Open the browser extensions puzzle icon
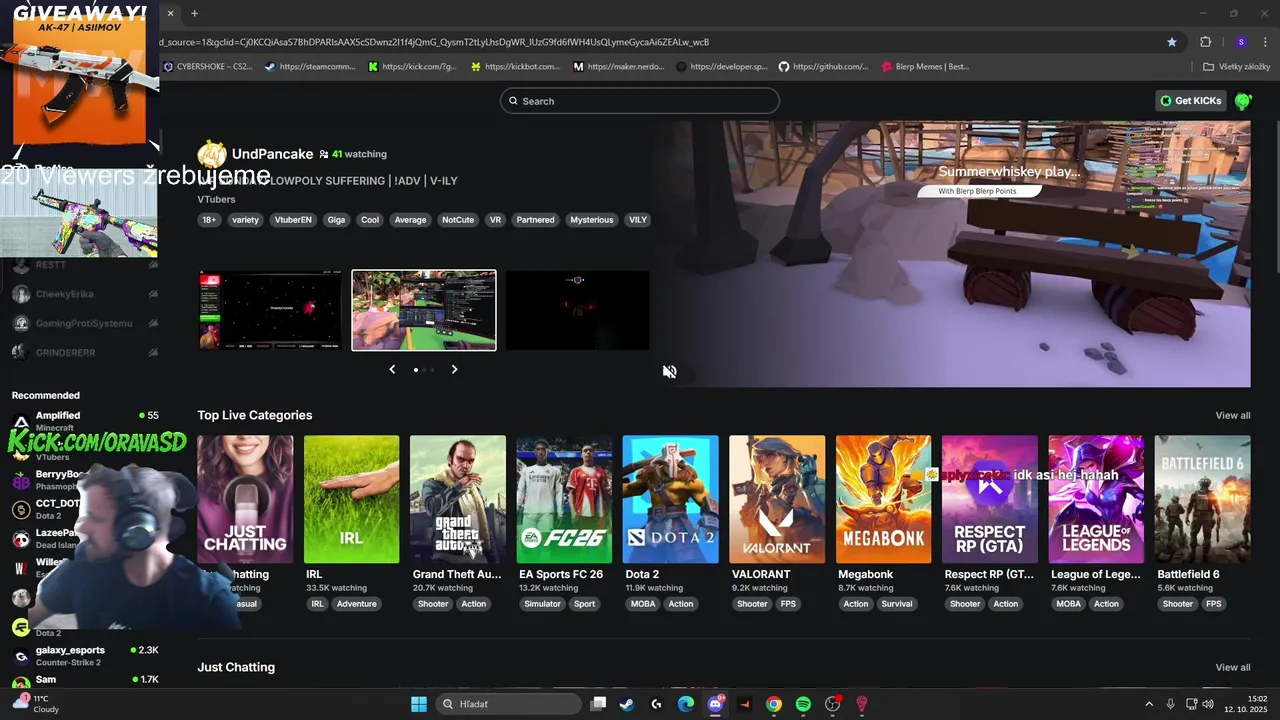The height and width of the screenshot is (720, 1280). (x=1205, y=42)
